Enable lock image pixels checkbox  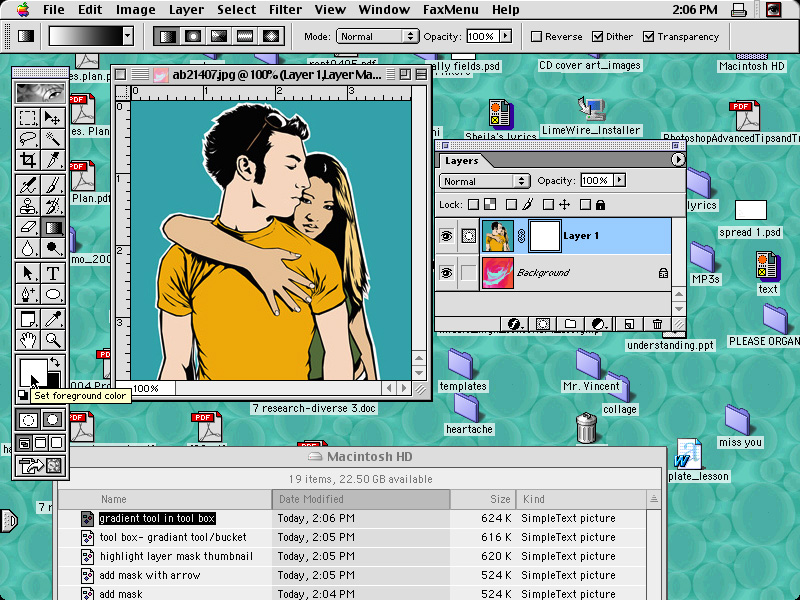511,205
